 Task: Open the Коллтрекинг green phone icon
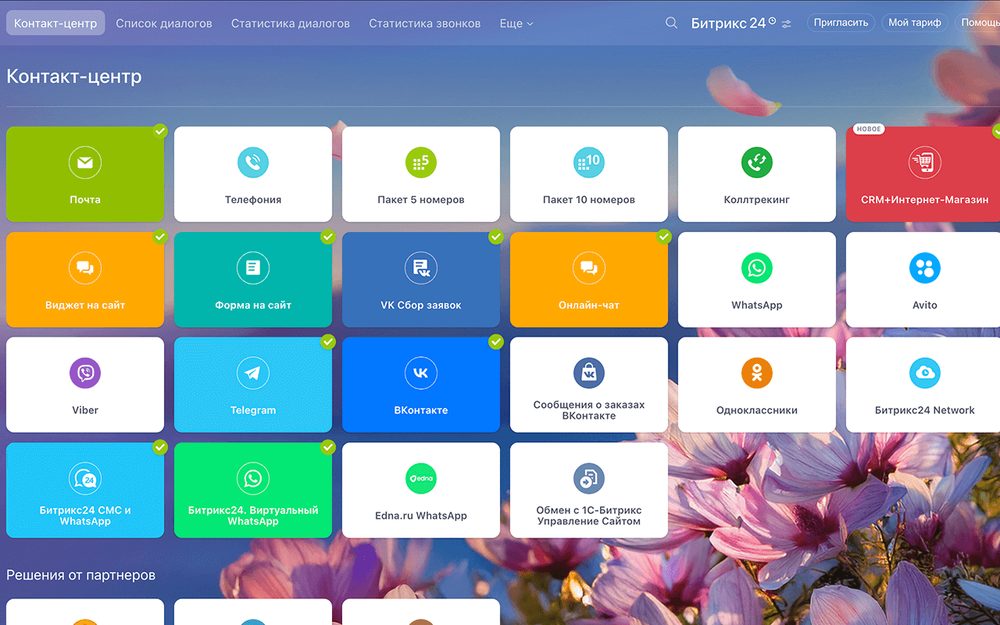point(756,162)
